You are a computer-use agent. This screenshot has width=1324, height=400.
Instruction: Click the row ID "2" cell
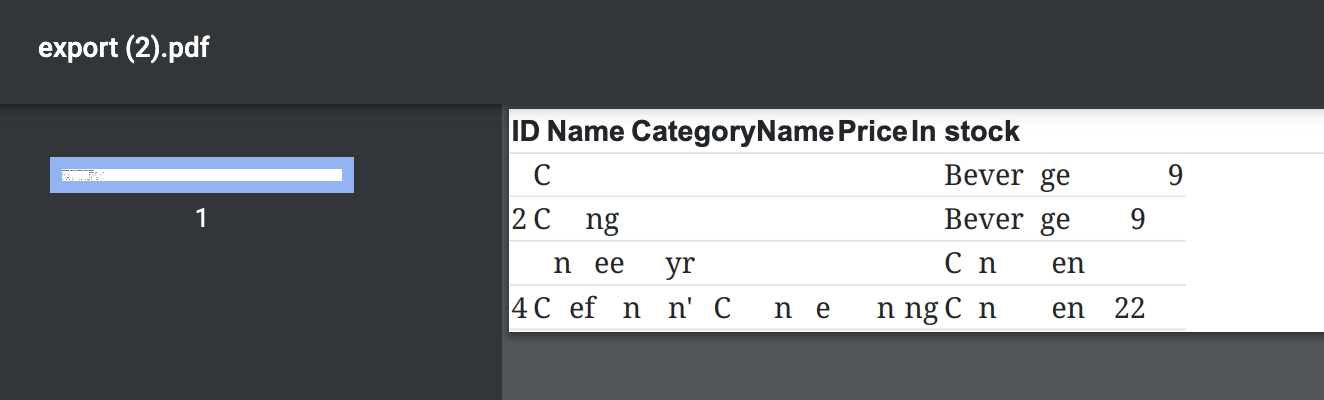click(519, 220)
